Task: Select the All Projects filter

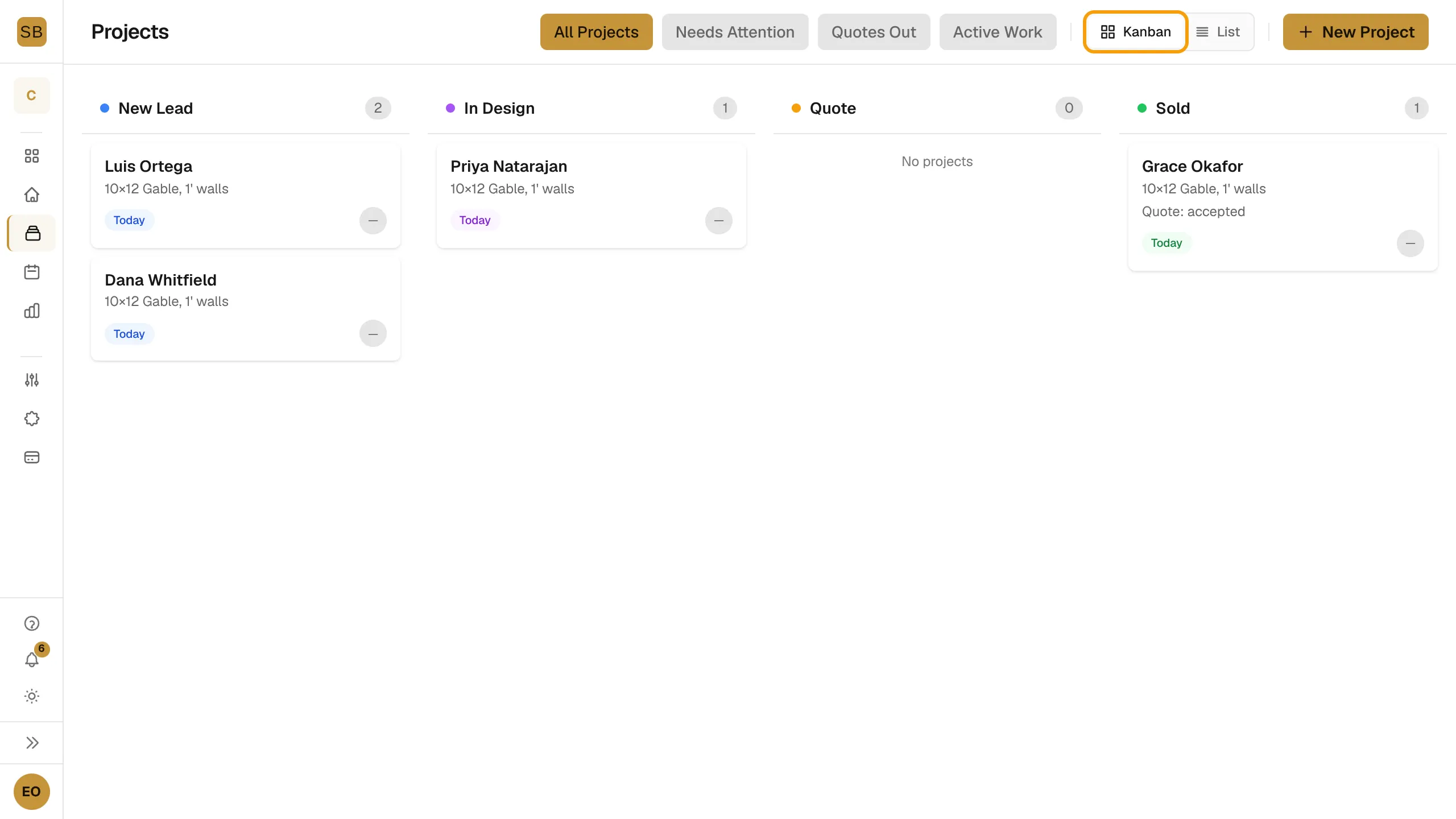Action: tap(597, 32)
